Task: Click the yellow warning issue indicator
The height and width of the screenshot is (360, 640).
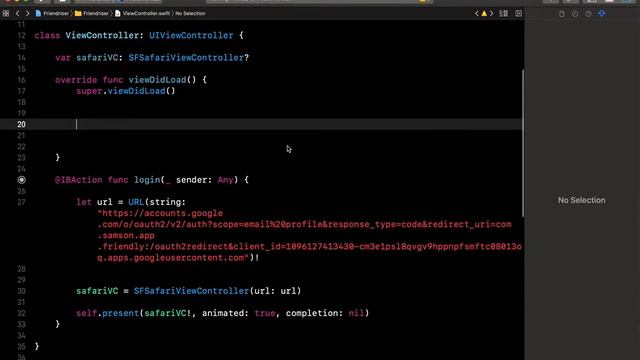Action: coord(484,13)
